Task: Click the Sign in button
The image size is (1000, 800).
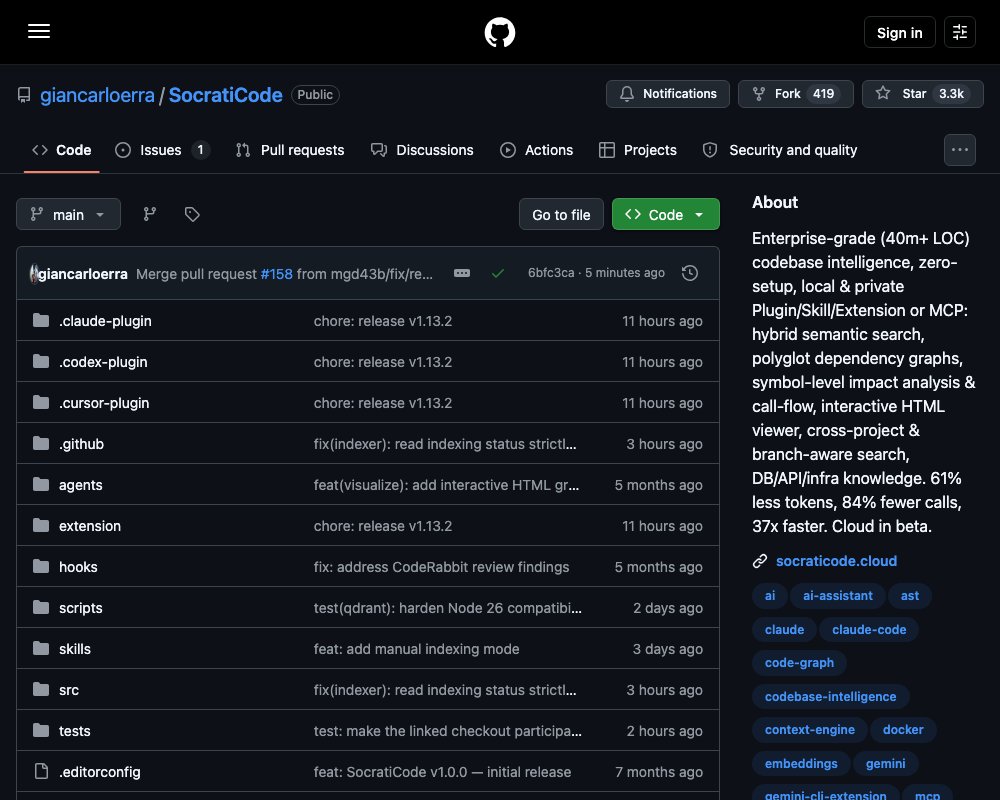Action: pos(899,32)
